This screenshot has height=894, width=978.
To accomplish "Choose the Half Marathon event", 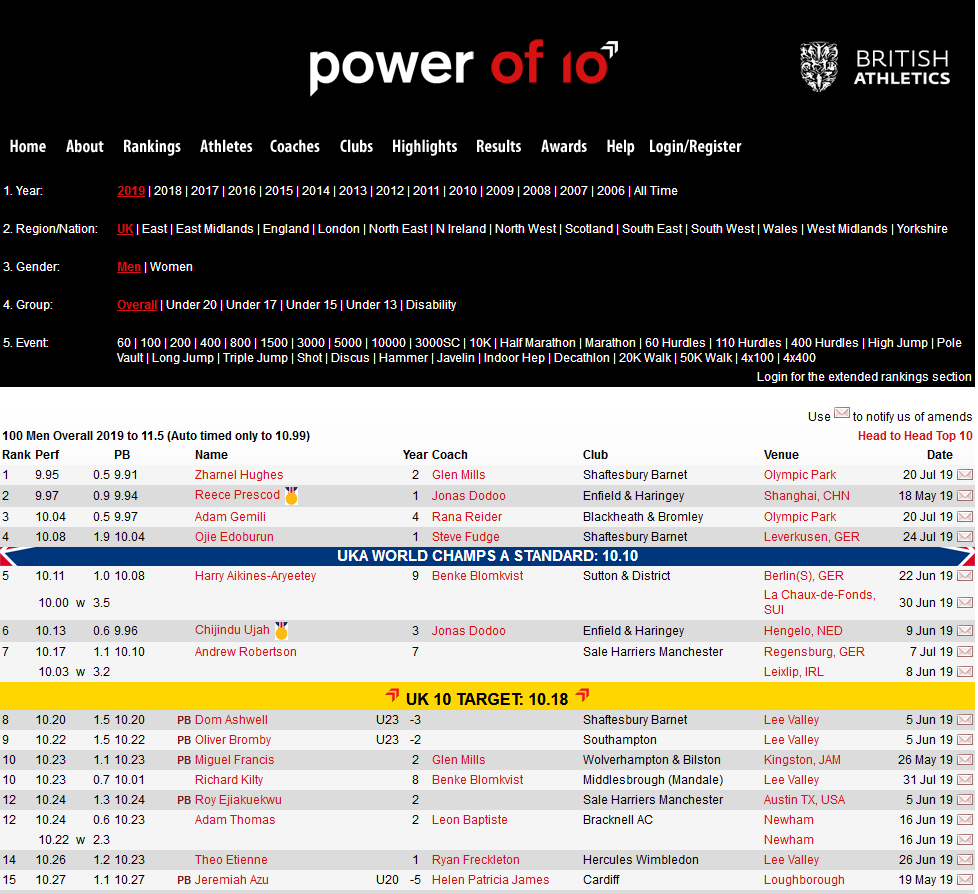I will pos(538,343).
